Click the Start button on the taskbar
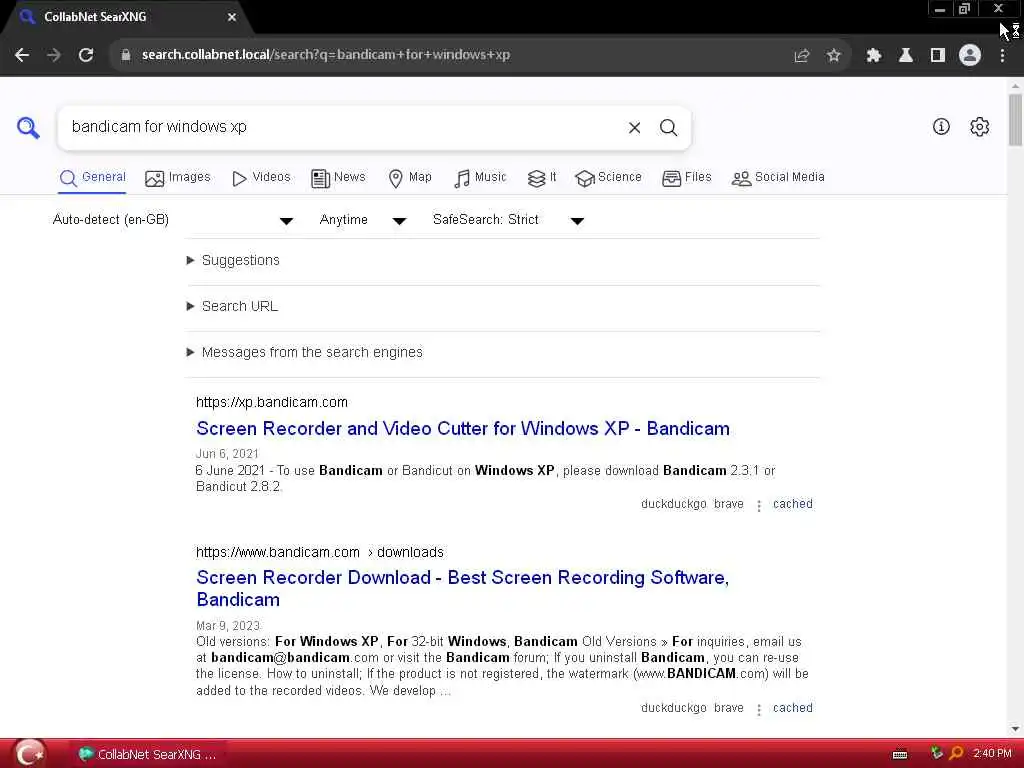The height and width of the screenshot is (768, 1024). pyautogui.click(x=29, y=754)
